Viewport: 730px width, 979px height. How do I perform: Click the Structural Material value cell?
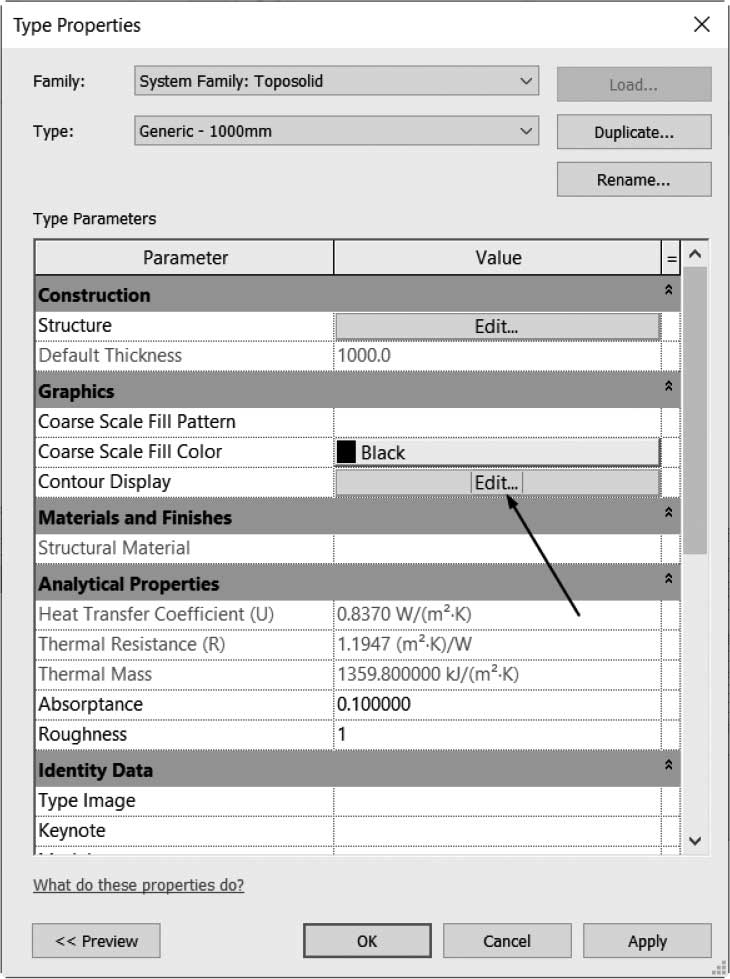498,548
